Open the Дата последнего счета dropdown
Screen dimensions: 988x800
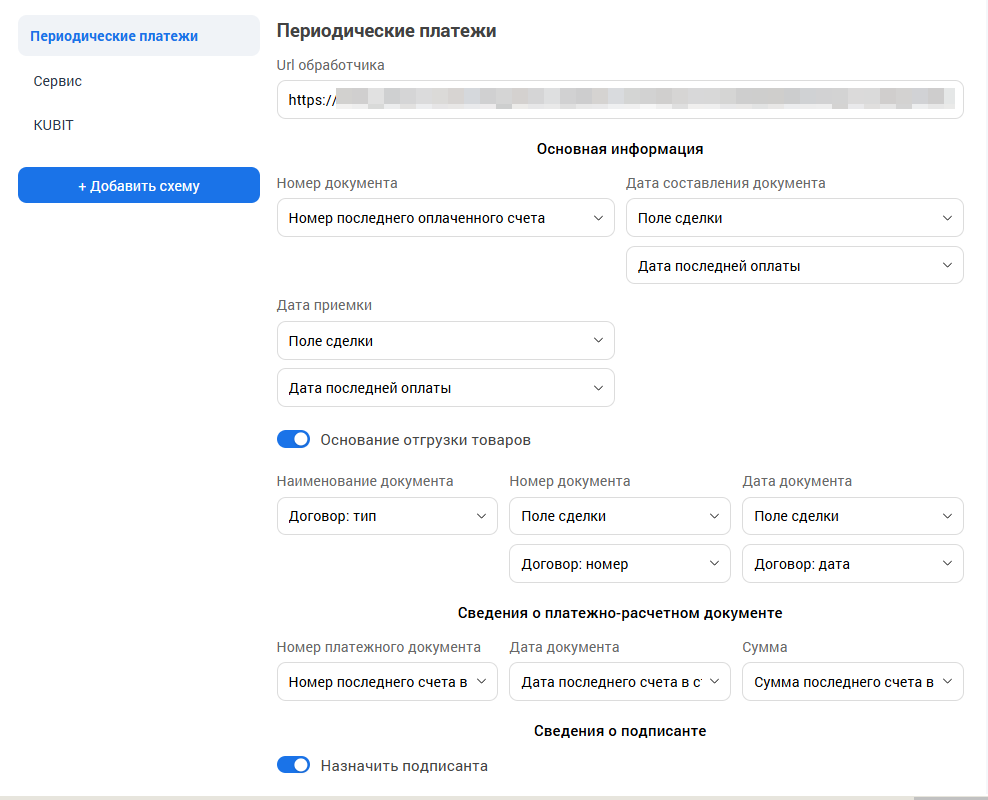619,682
